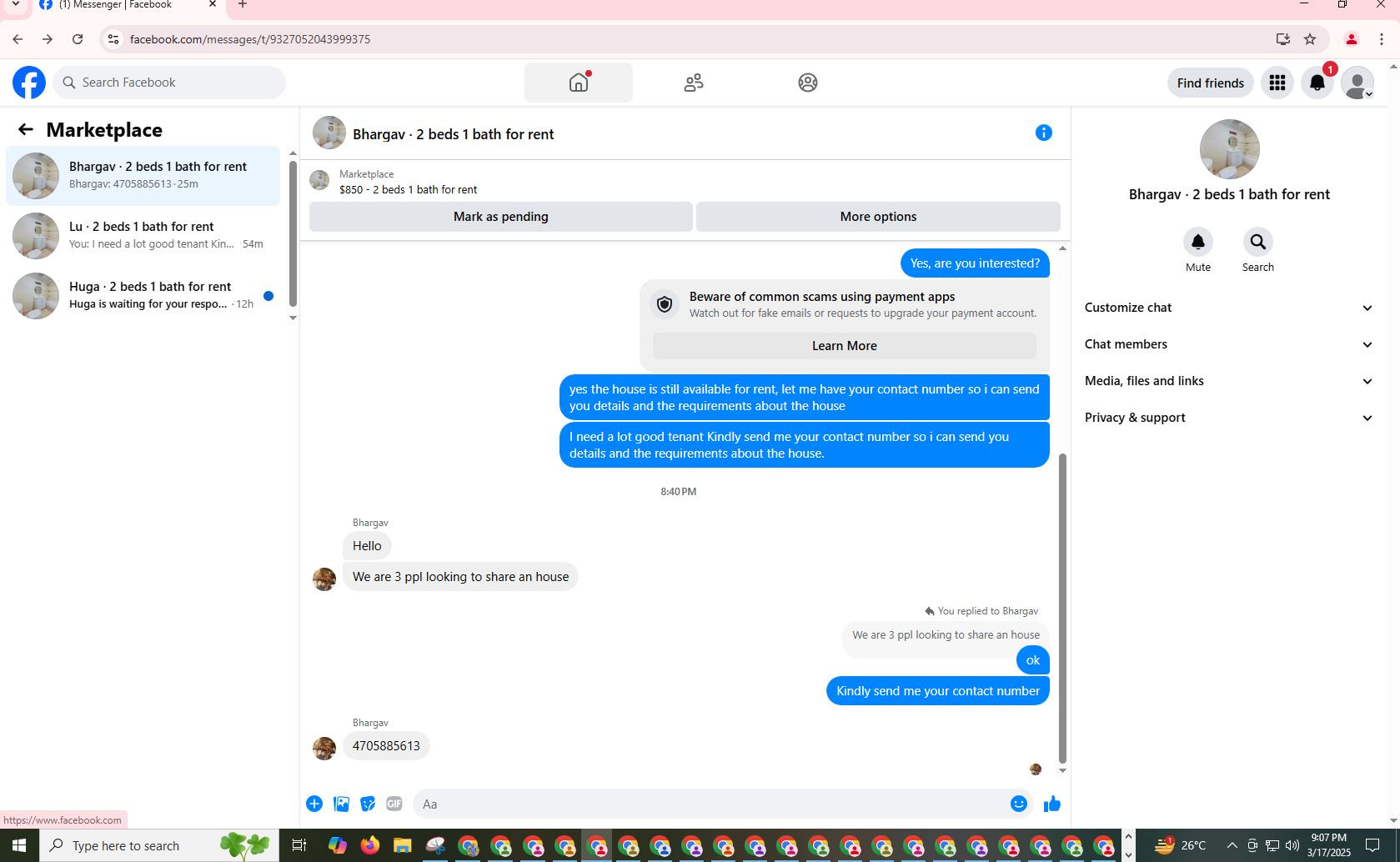The width and height of the screenshot is (1400, 862).
Task: Open the account profile picture menu
Action: 1357,83
